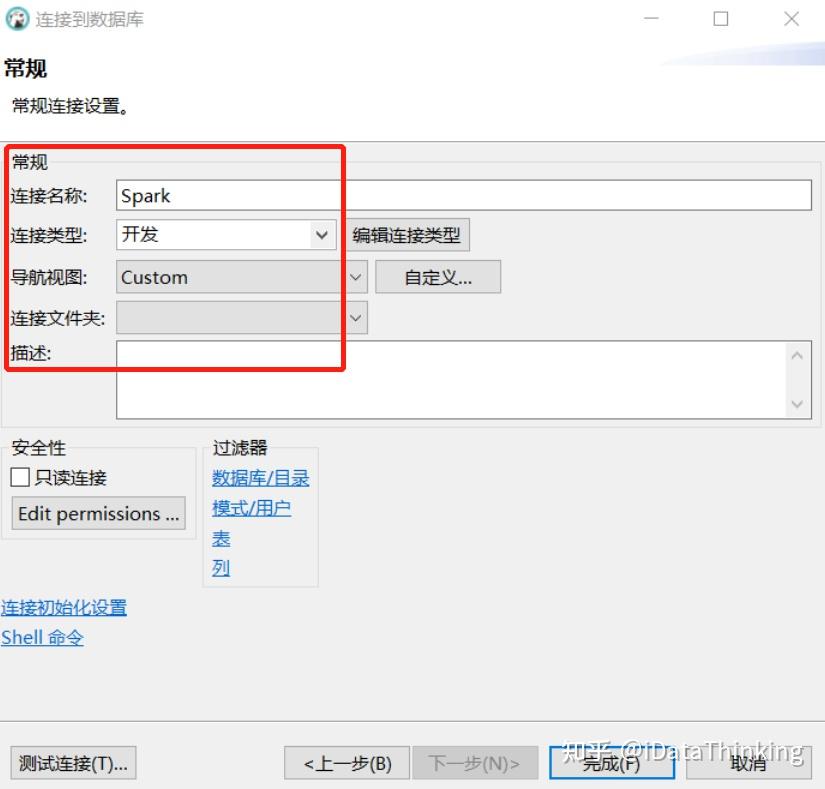Click the DBeaver icon in the title bar
825x789 pixels.
click(17, 17)
